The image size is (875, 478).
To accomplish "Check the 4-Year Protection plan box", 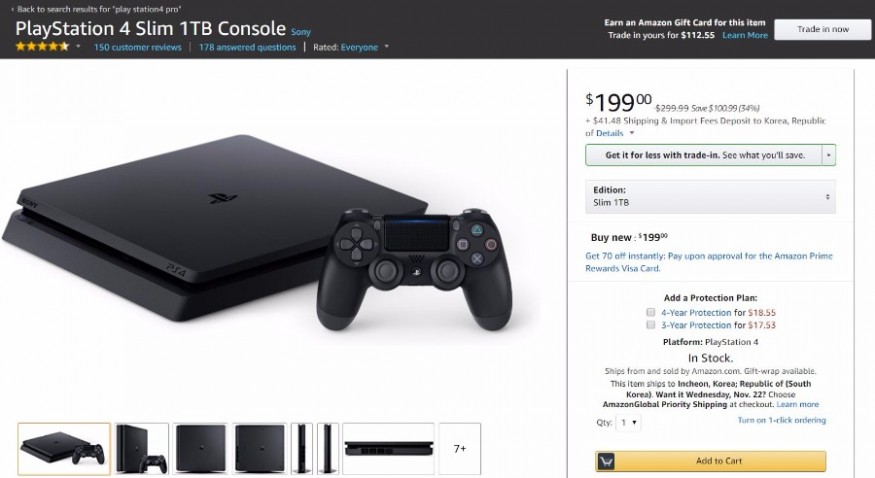I will tap(651, 312).
